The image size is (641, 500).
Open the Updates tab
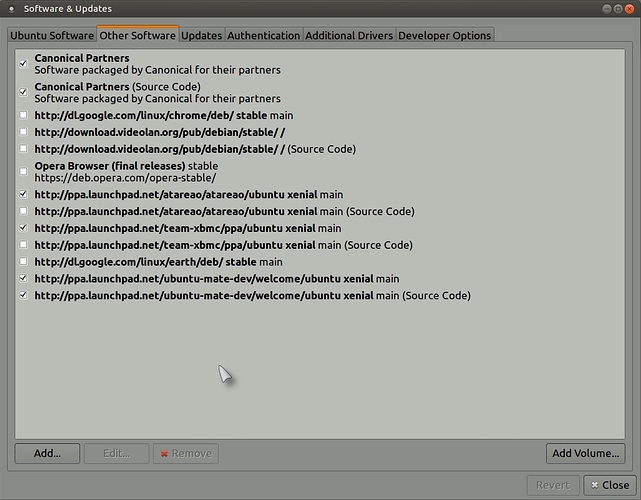[202, 36]
